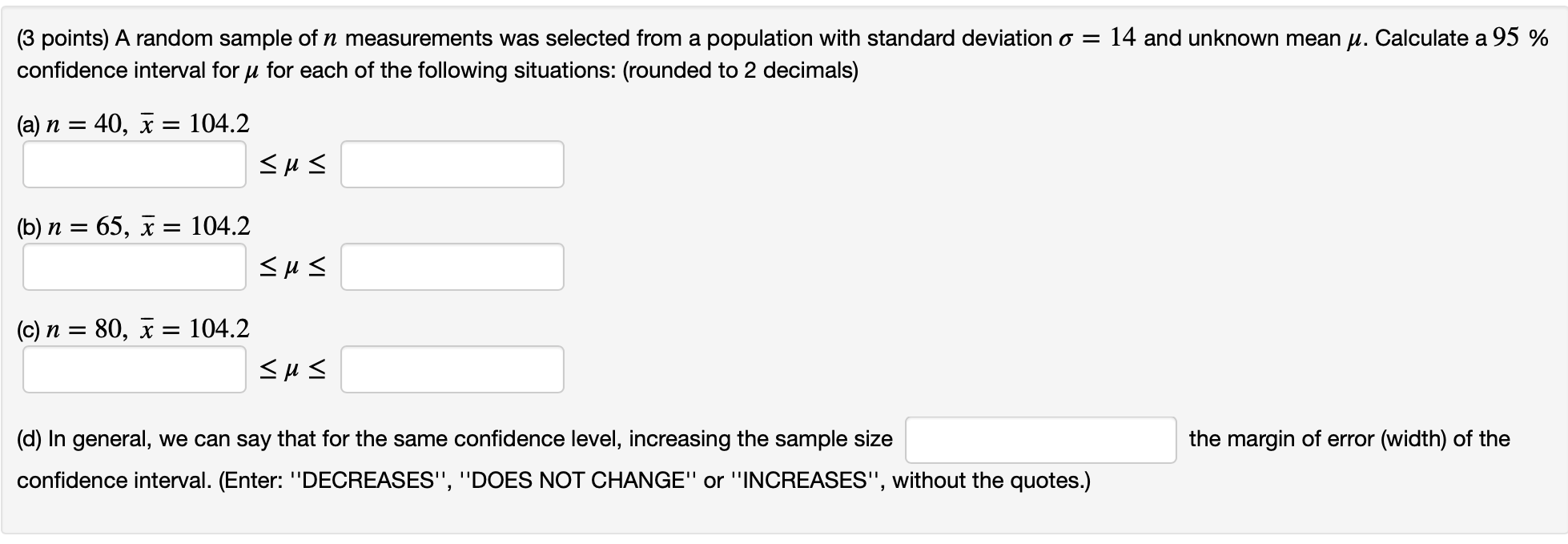Focus the lower confidence limit field for part (c)
1568x544 pixels.
(134, 369)
